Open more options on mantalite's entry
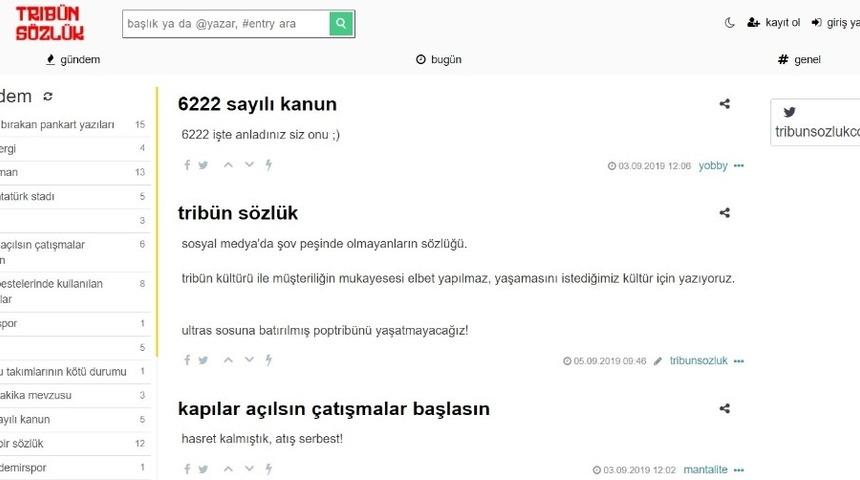Image resolution: width=860 pixels, height=480 pixels. coord(739,470)
